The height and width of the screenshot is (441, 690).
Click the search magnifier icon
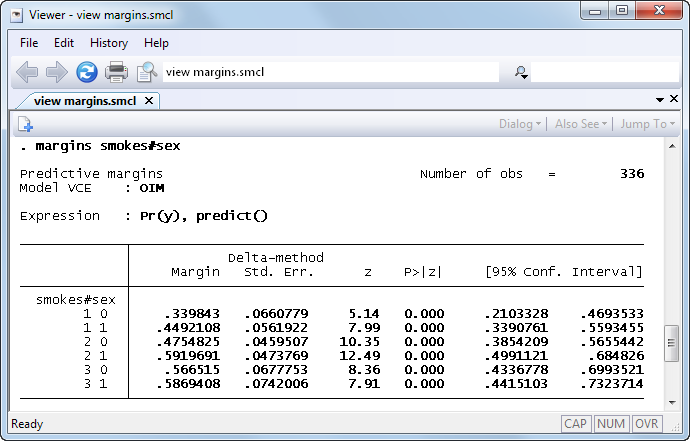pyautogui.click(x=521, y=72)
